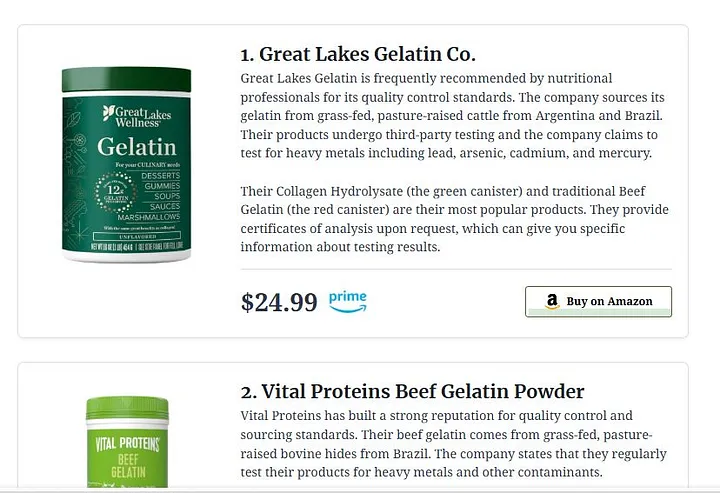The image size is (720, 493).
Task: Click the 'BEEF GELATIN' label on Vital Proteins canister
Action: [x=128, y=466]
